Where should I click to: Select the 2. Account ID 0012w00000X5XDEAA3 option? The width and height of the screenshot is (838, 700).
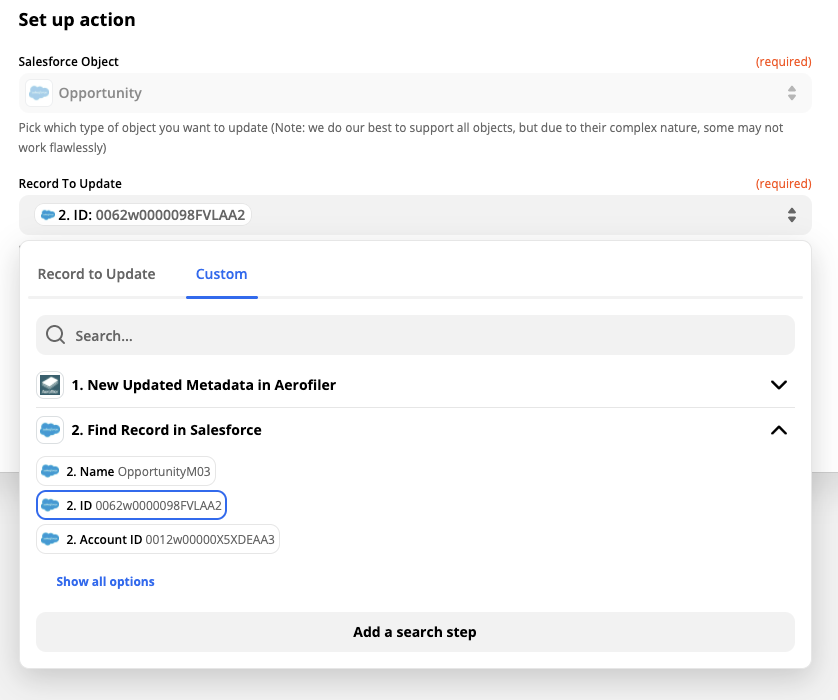(x=170, y=540)
